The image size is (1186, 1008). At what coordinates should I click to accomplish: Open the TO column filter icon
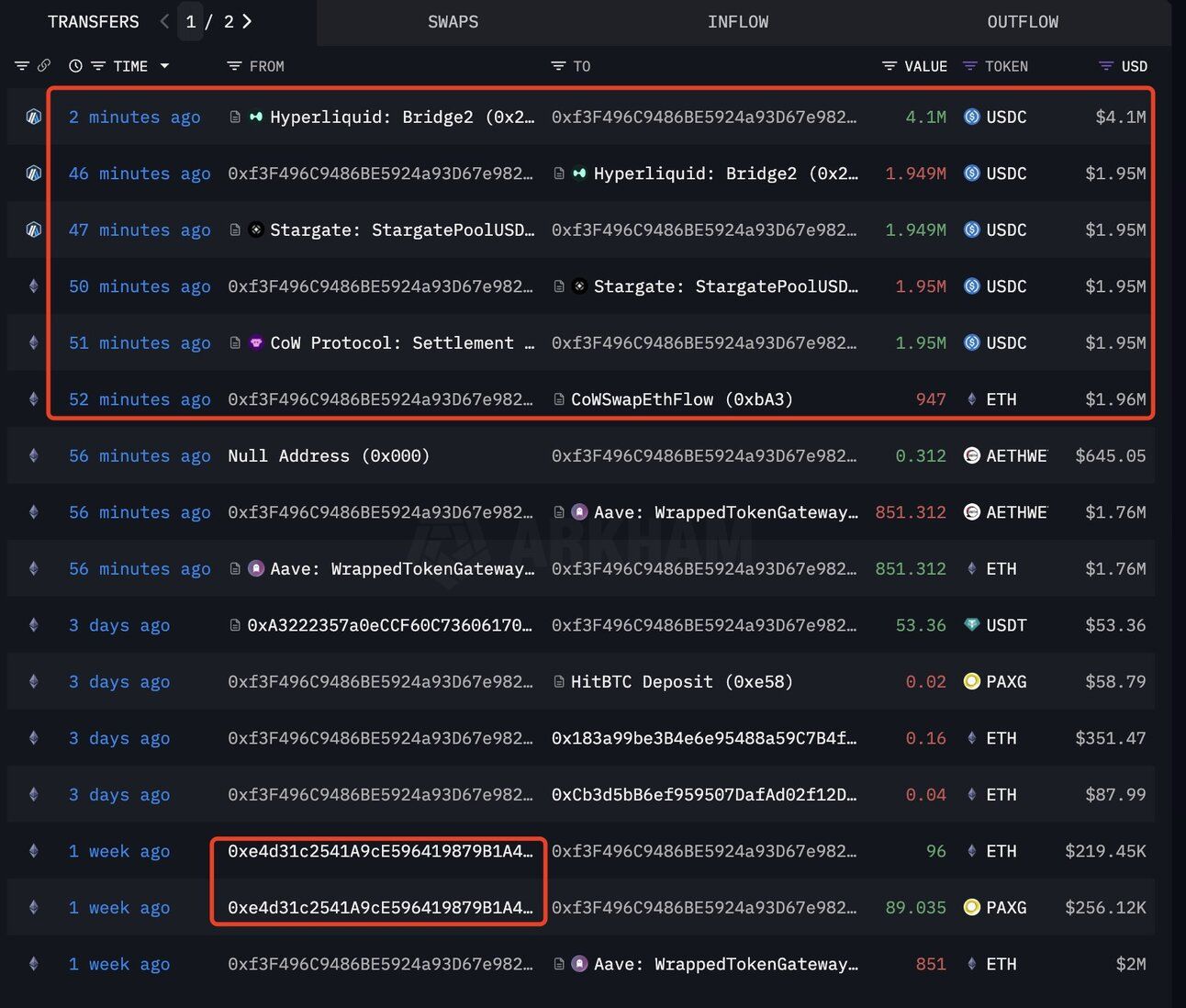558,66
